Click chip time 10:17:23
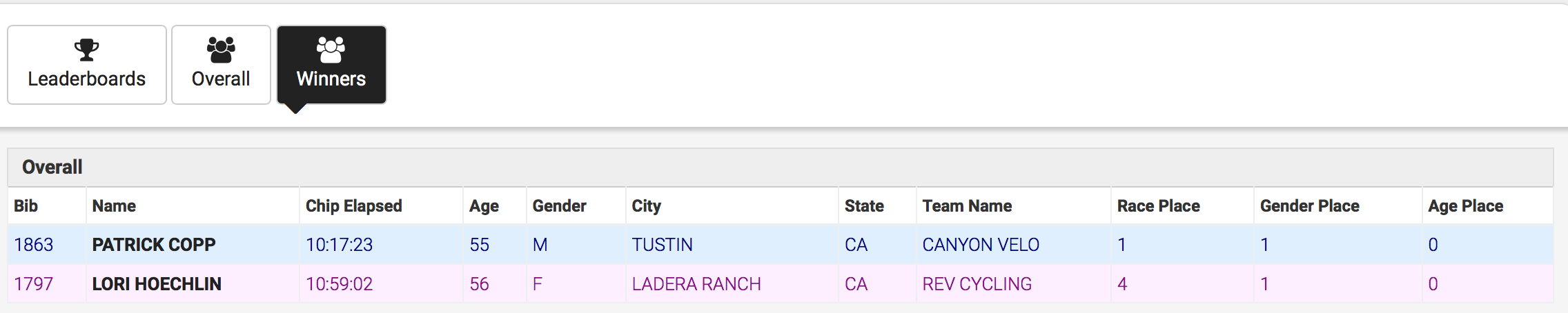Screen dimensions: 1568x313 pos(339,245)
